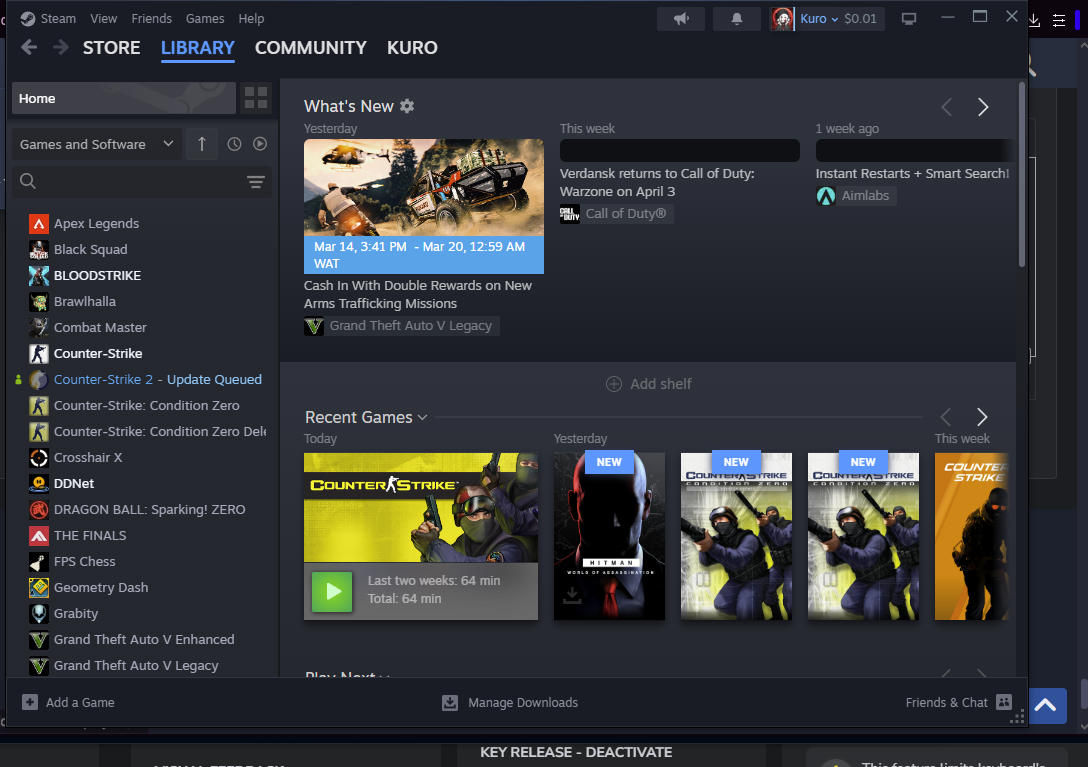Open the Friends menu in the menu bar

(x=152, y=18)
